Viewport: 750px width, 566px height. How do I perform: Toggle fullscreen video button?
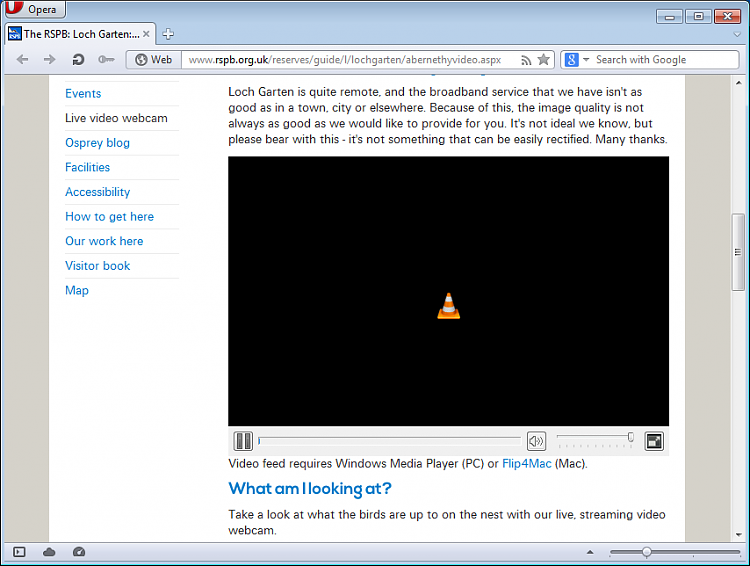(654, 441)
